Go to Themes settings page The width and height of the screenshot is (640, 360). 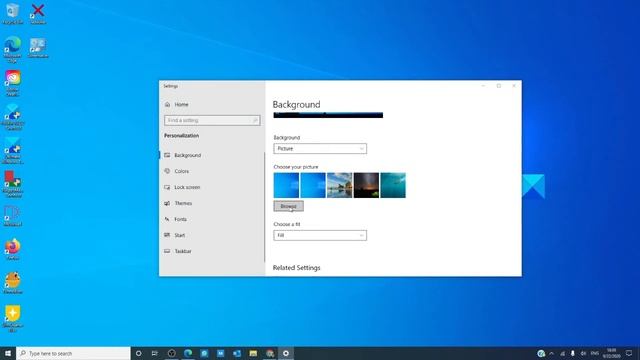183,203
